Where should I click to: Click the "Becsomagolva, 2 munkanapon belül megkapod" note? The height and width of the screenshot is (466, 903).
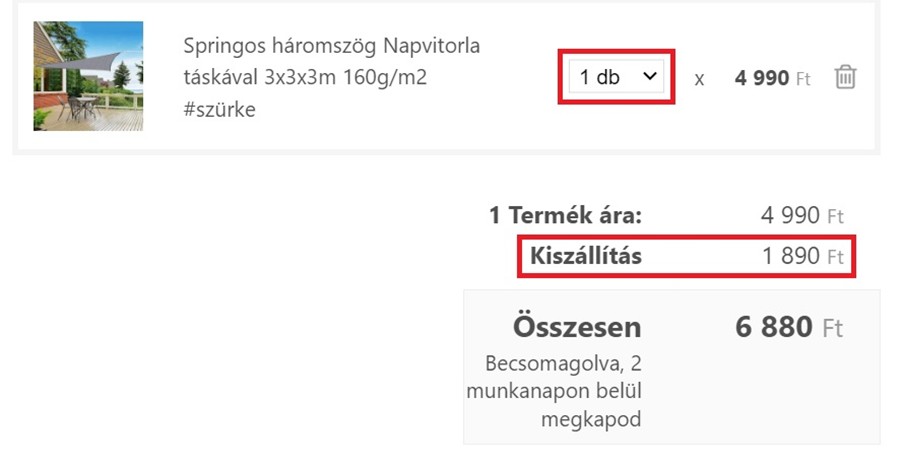(554, 391)
